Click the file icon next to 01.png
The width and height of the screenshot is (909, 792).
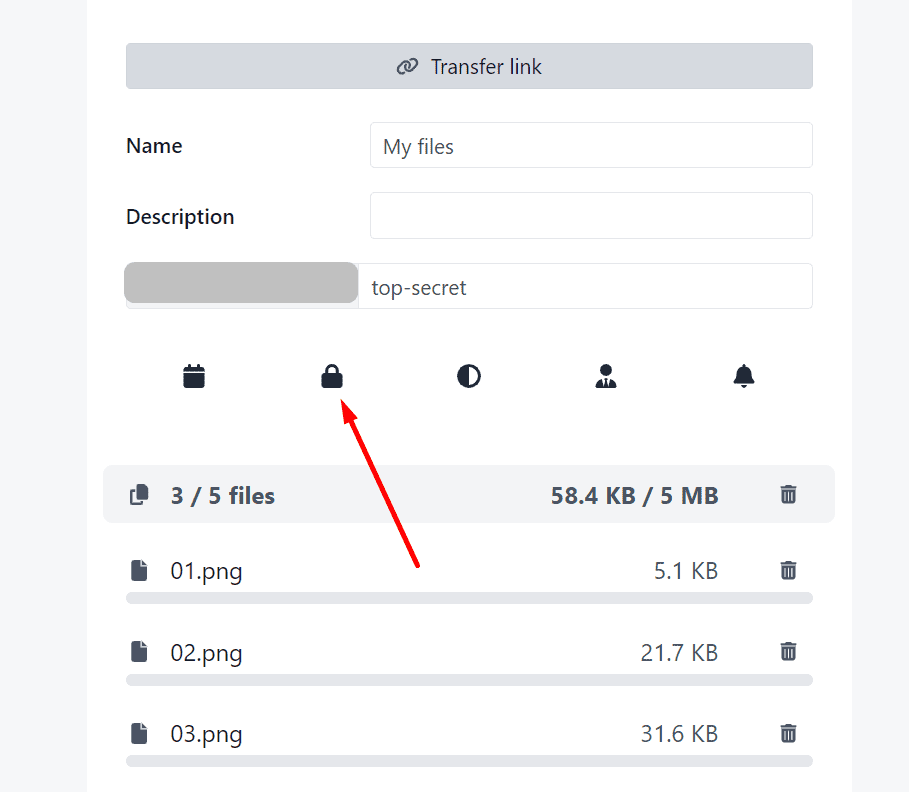click(140, 571)
